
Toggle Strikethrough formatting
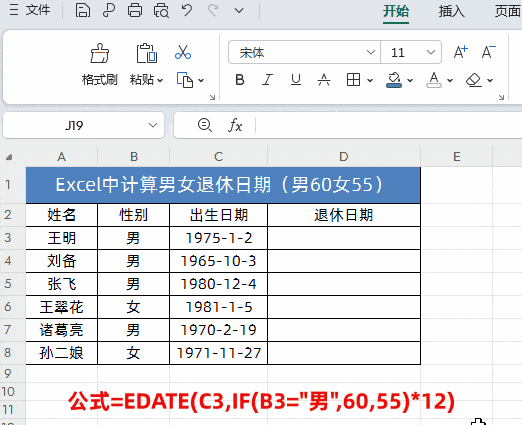(x=324, y=80)
